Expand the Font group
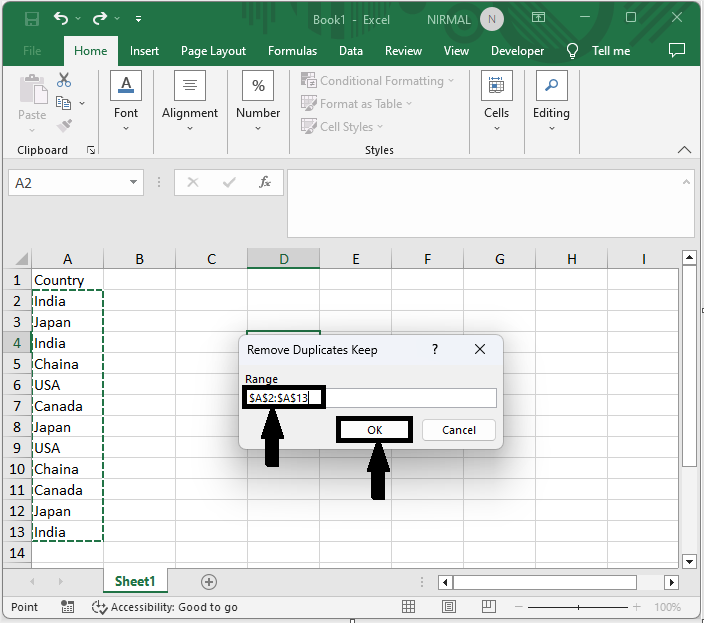This screenshot has width=704, height=623. pos(126,101)
